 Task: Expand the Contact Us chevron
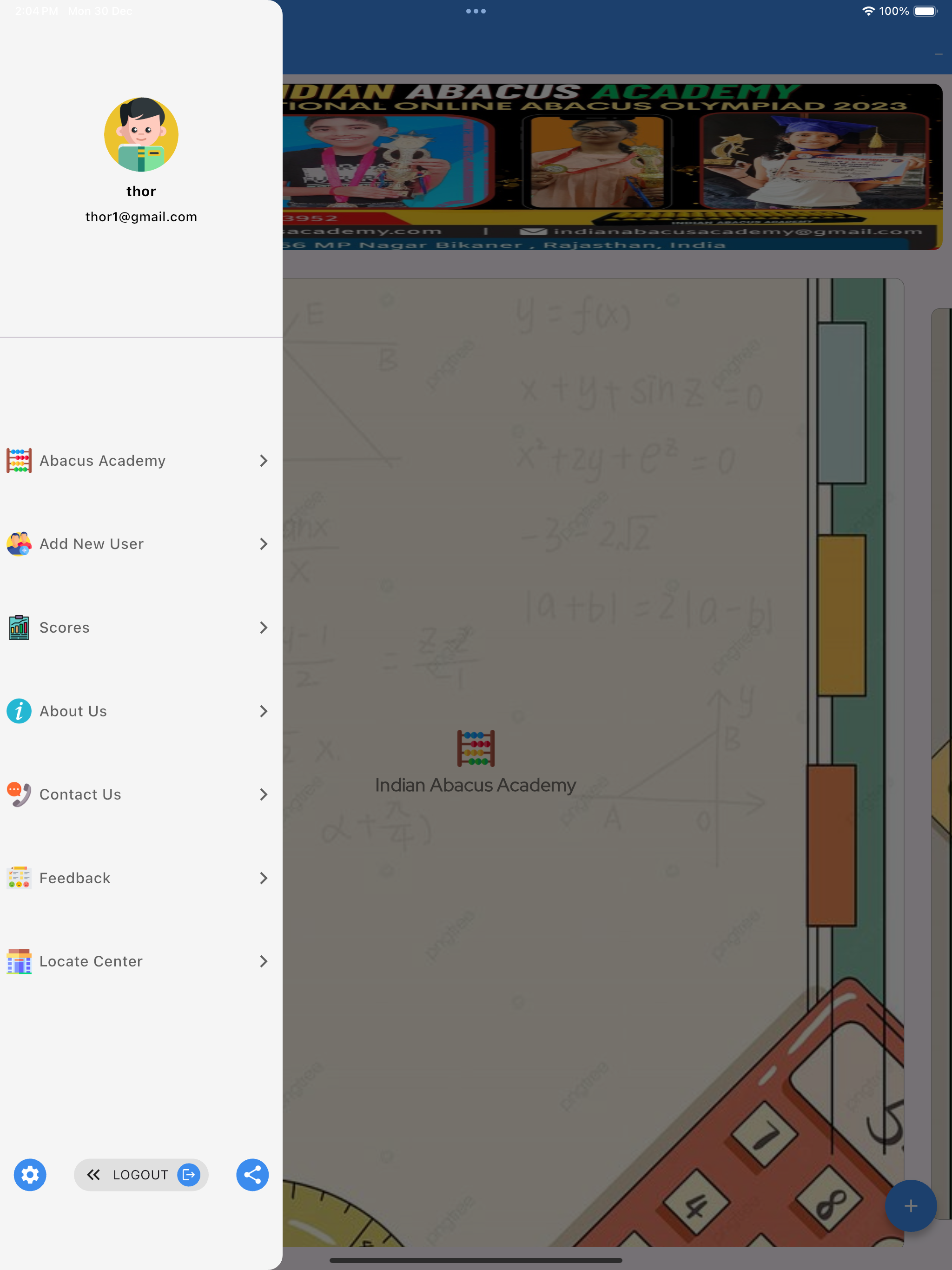[x=264, y=794]
